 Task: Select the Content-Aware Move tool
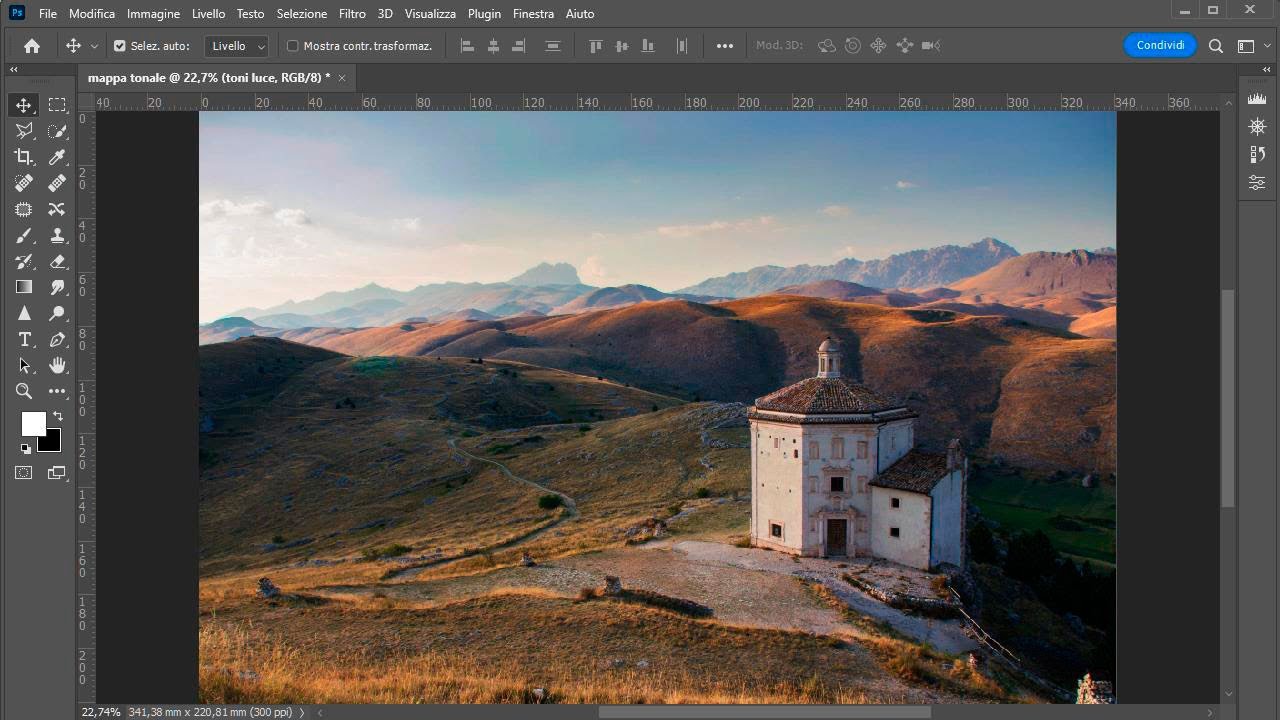tap(57, 209)
